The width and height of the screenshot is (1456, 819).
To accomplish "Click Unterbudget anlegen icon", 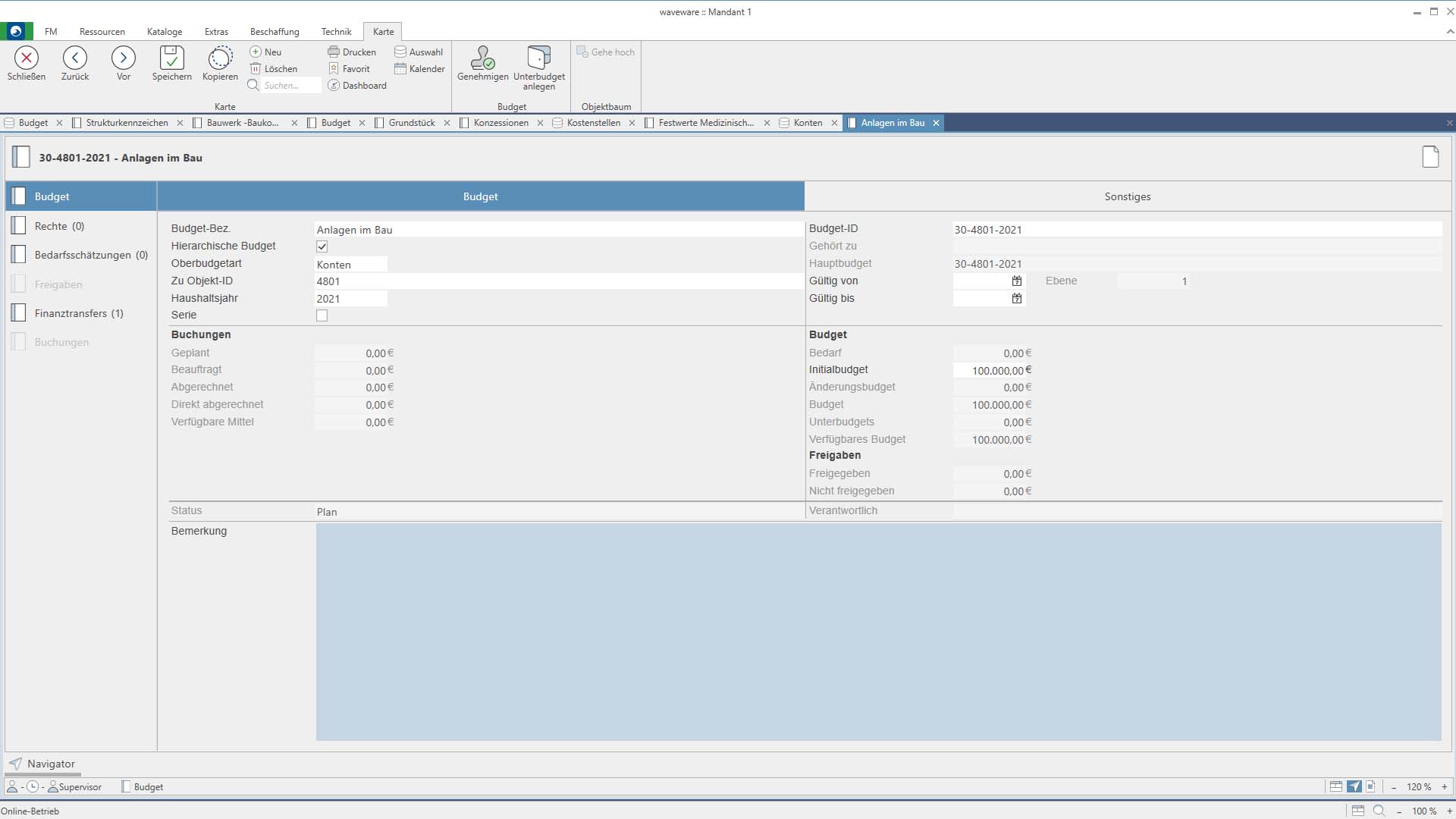I will (538, 58).
